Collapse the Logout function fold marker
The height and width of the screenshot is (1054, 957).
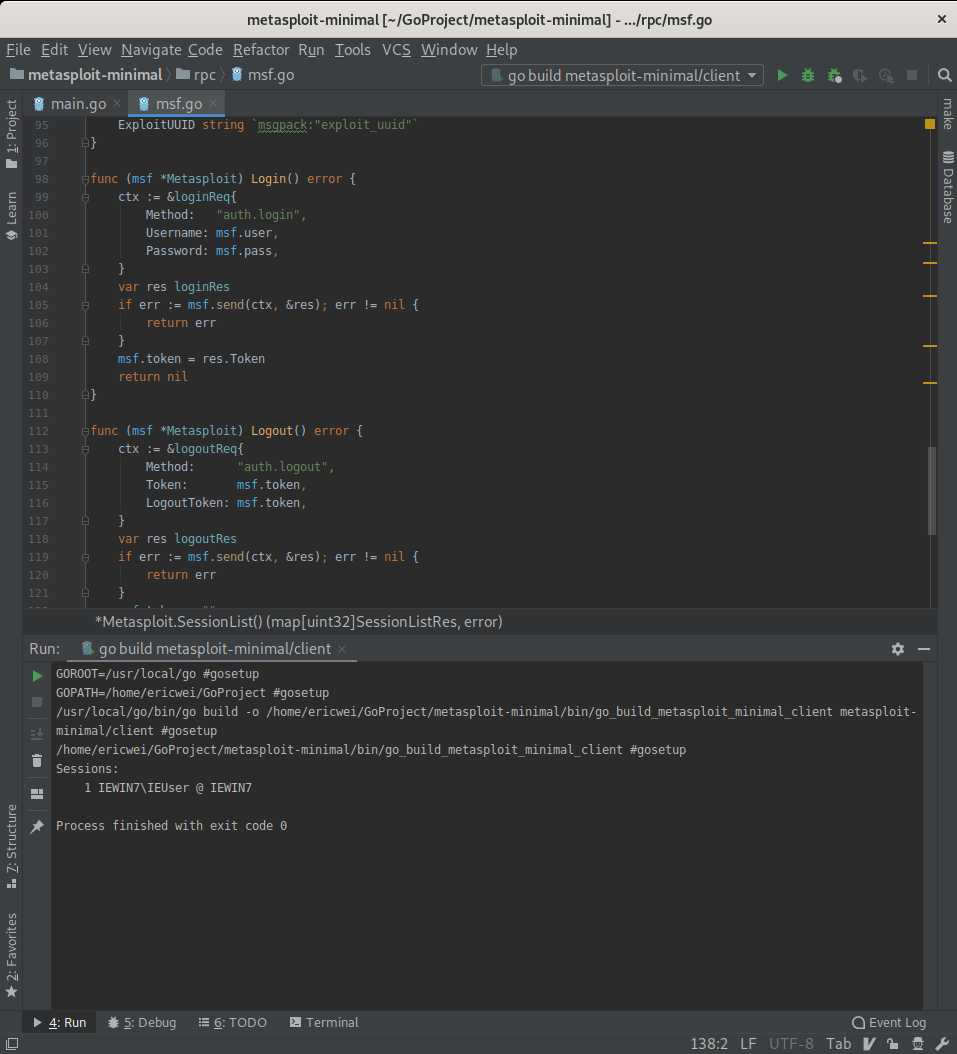click(85, 431)
